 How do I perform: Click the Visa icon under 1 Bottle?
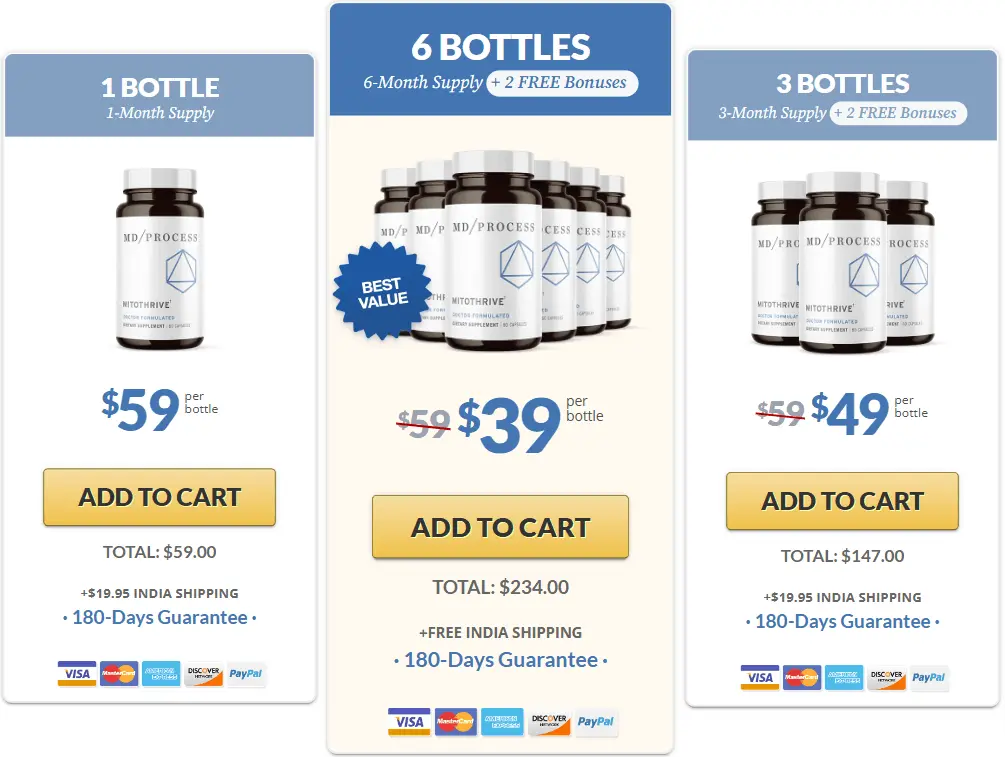(77, 674)
